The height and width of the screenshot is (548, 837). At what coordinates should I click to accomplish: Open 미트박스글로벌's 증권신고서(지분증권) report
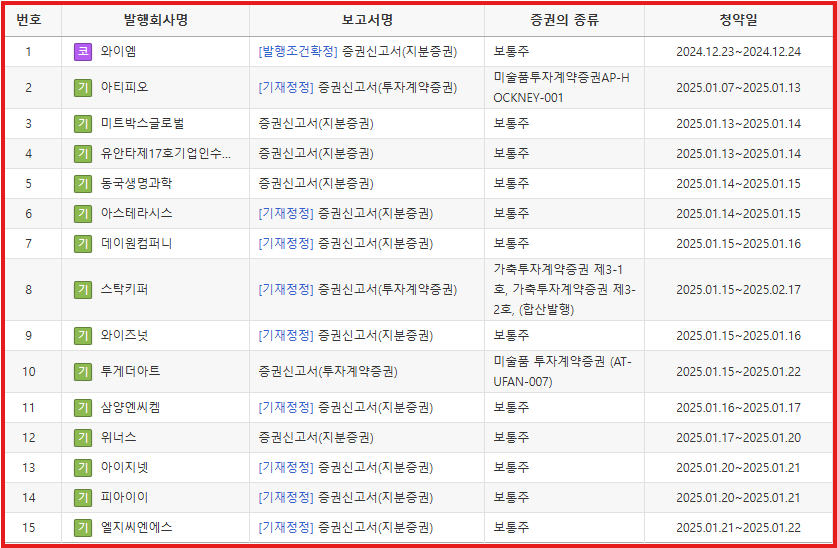(316, 124)
